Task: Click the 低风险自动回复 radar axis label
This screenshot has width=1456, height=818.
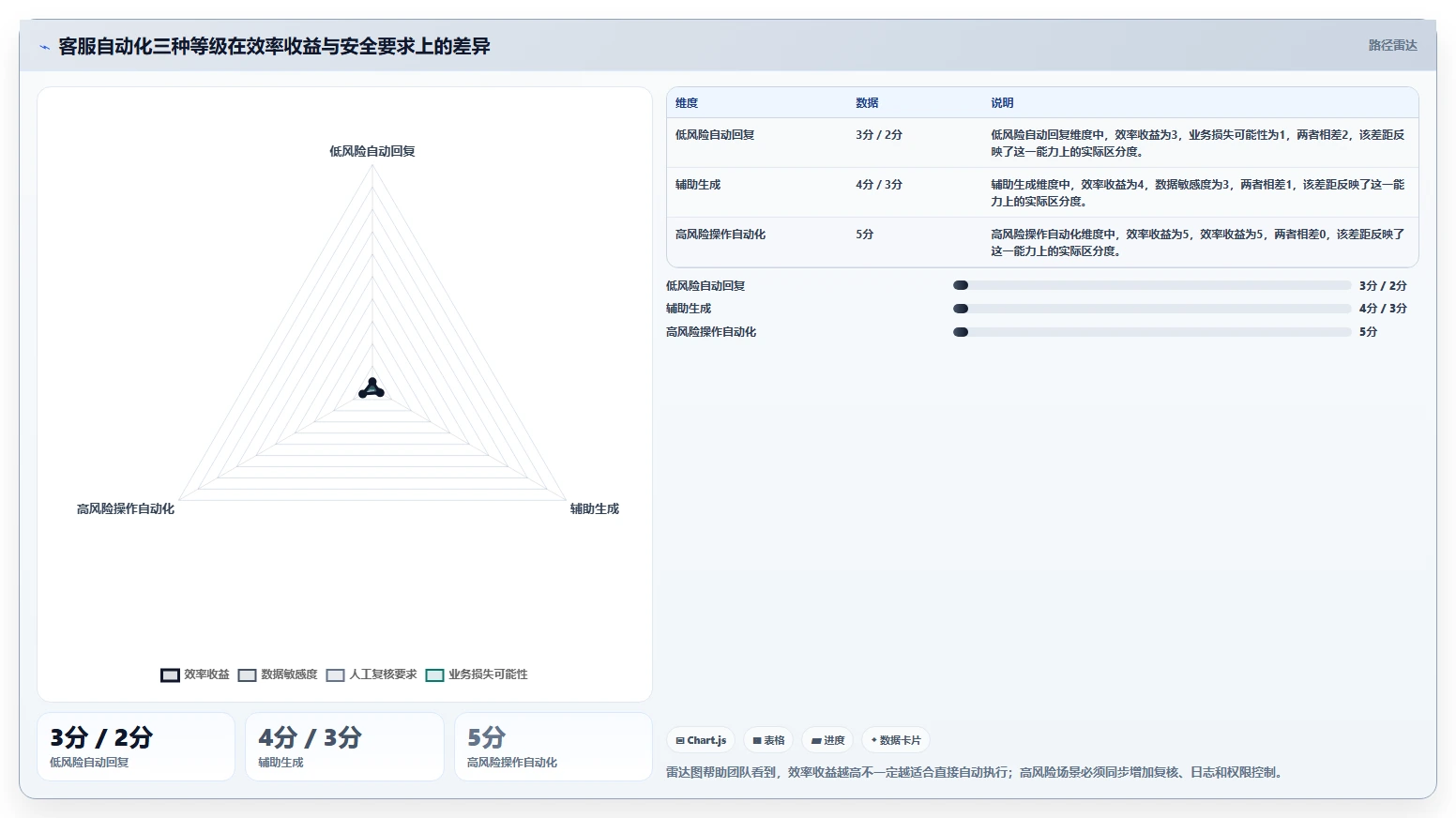Action: point(372,151)
